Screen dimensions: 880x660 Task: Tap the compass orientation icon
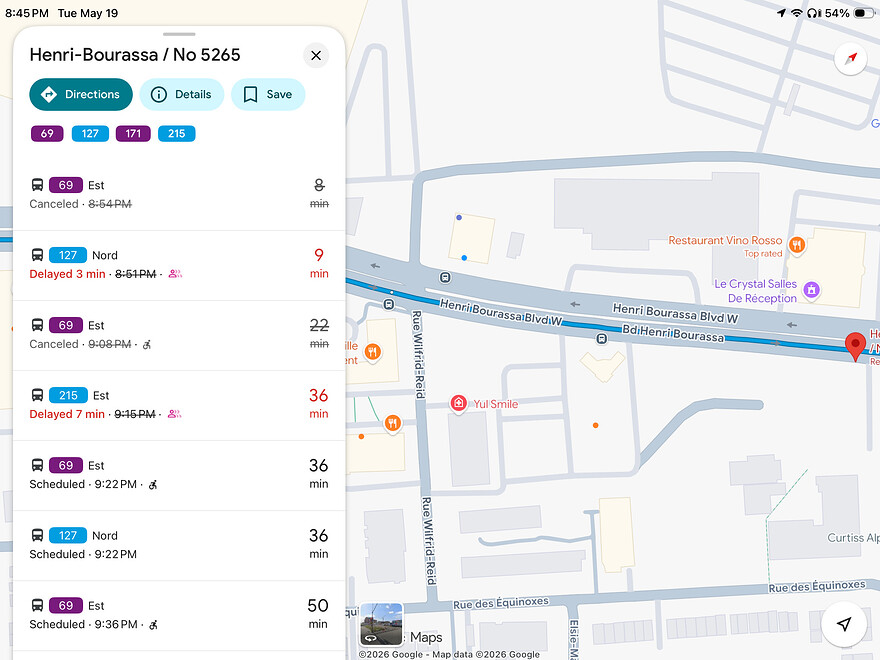point(850,58)
